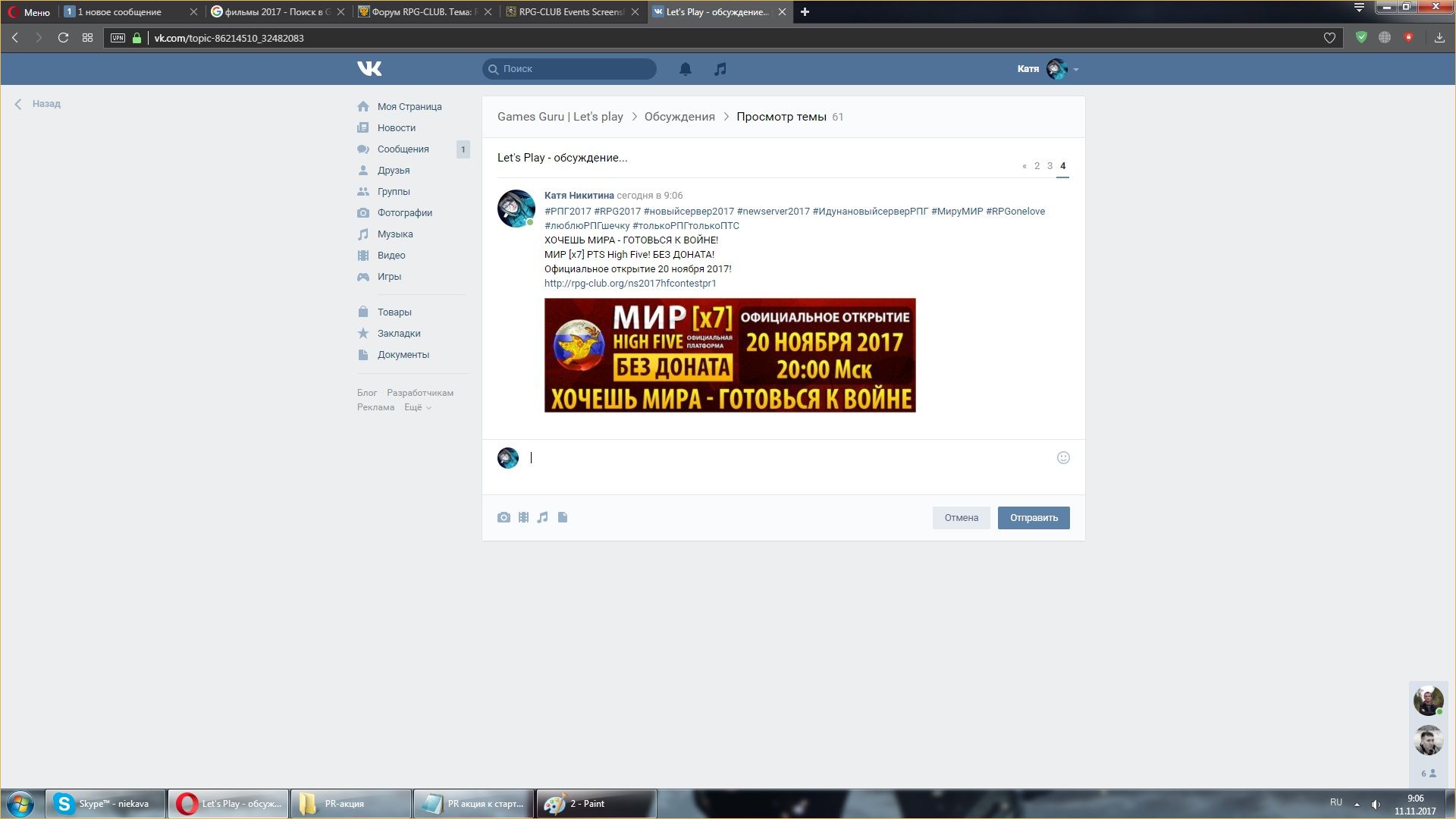This screenshot has width=1456, height=819.
Task: Close the 'фильмы 2017' tab
Action: pos(340,12)
